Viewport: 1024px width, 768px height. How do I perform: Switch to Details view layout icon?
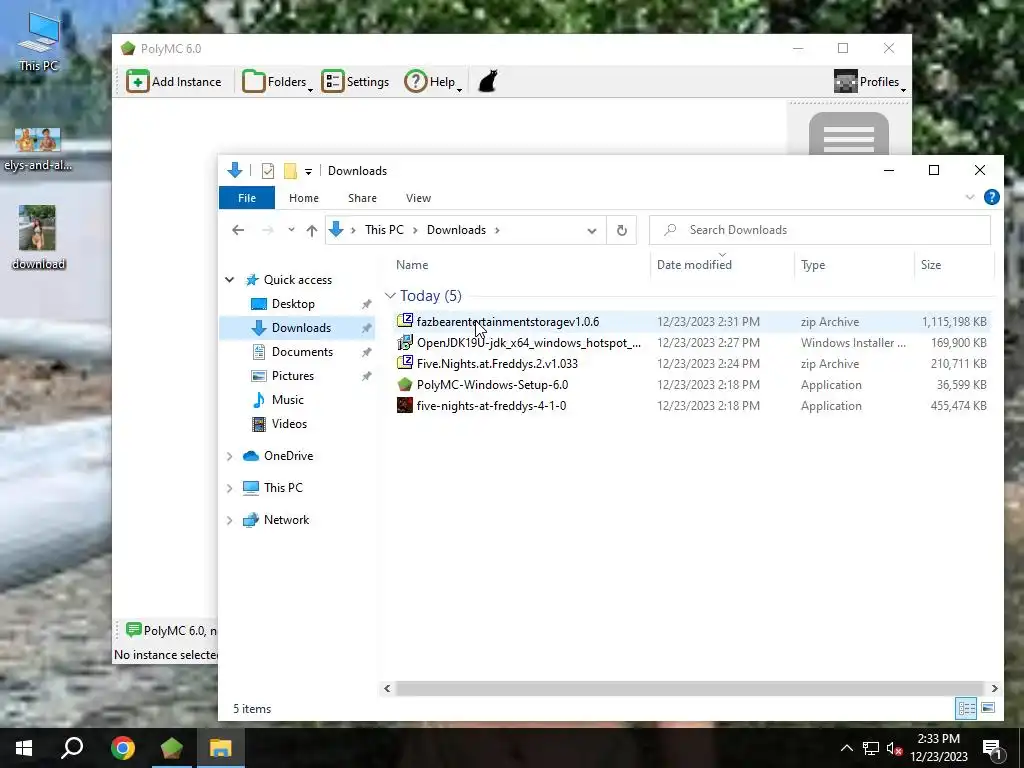(967, 708)
